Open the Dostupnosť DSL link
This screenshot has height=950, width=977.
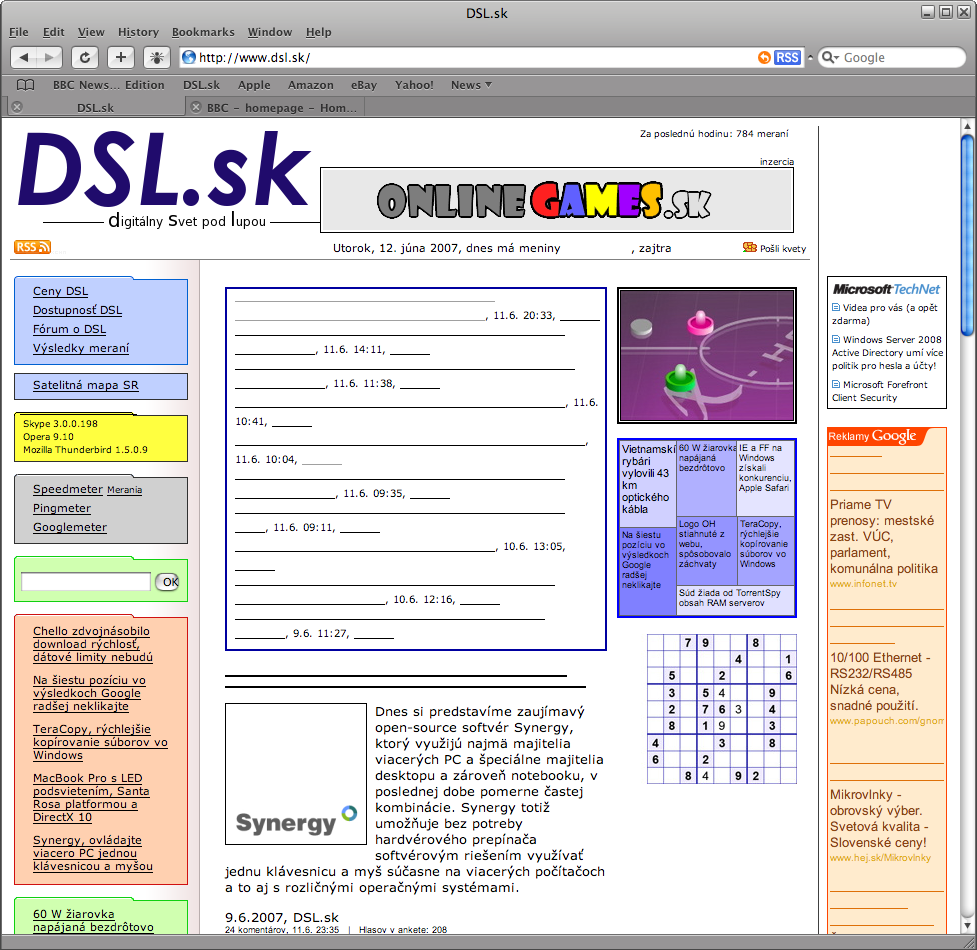point(77,310)
